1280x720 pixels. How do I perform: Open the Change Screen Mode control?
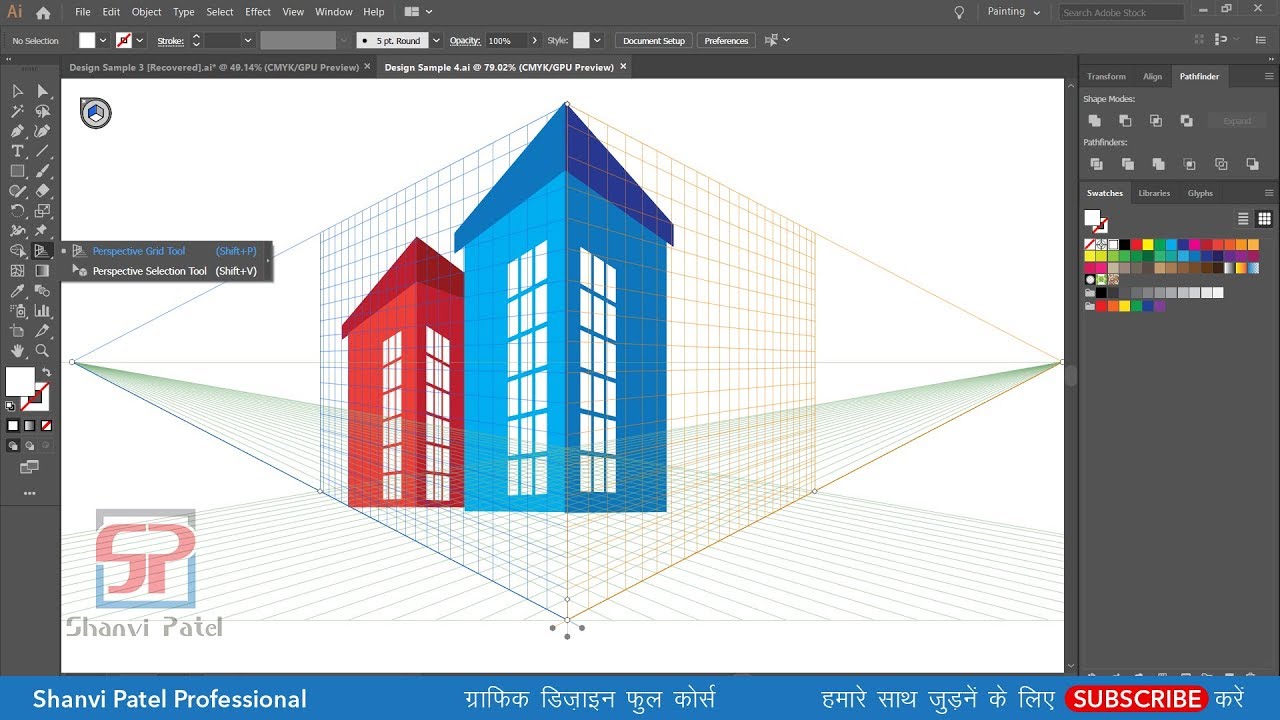[x=29, y=467]
